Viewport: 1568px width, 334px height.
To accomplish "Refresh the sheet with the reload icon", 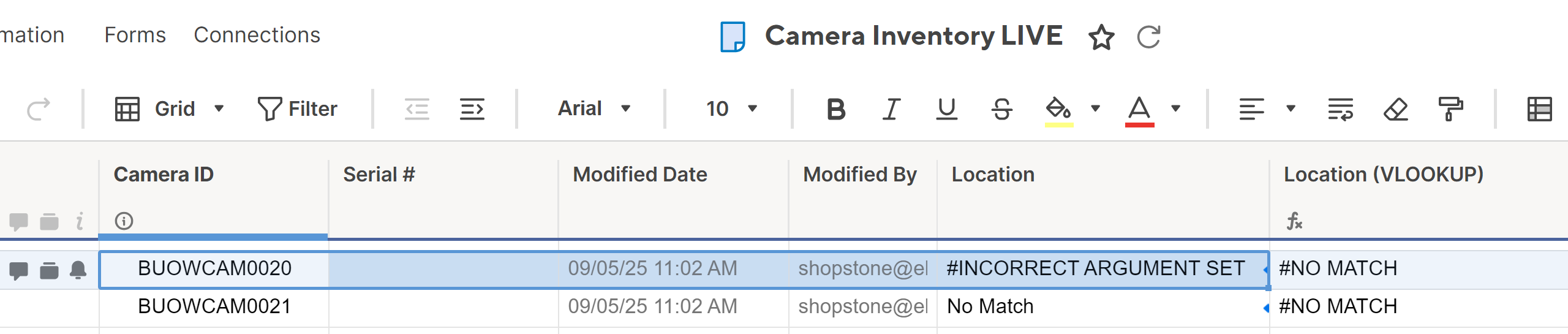I will coord(1148,37).
